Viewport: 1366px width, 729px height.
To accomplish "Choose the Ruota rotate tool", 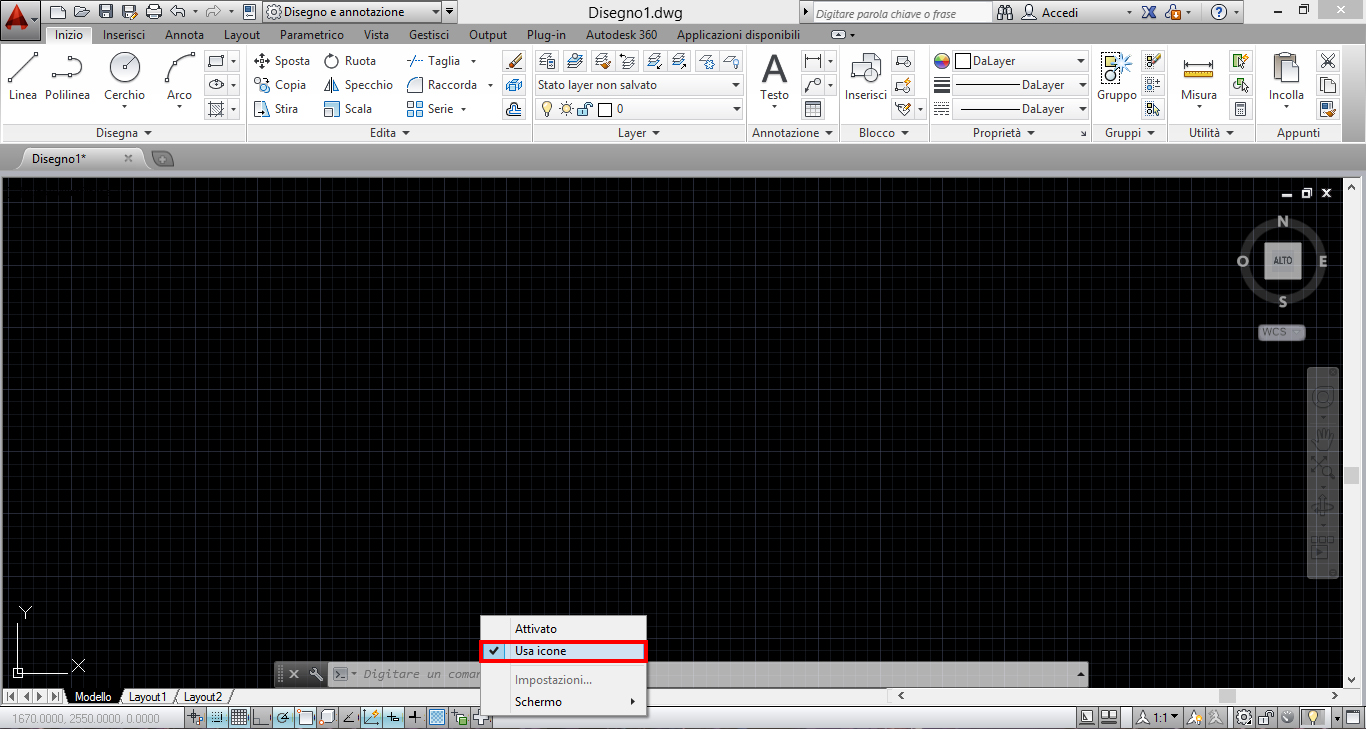I will [349, 61].
